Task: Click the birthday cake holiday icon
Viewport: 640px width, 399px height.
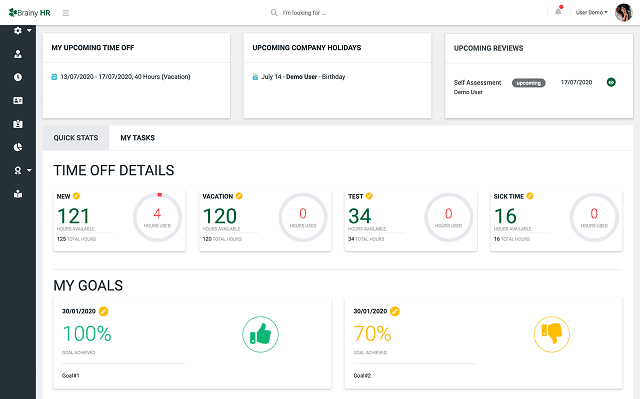Action: click(x=255, y=77)
